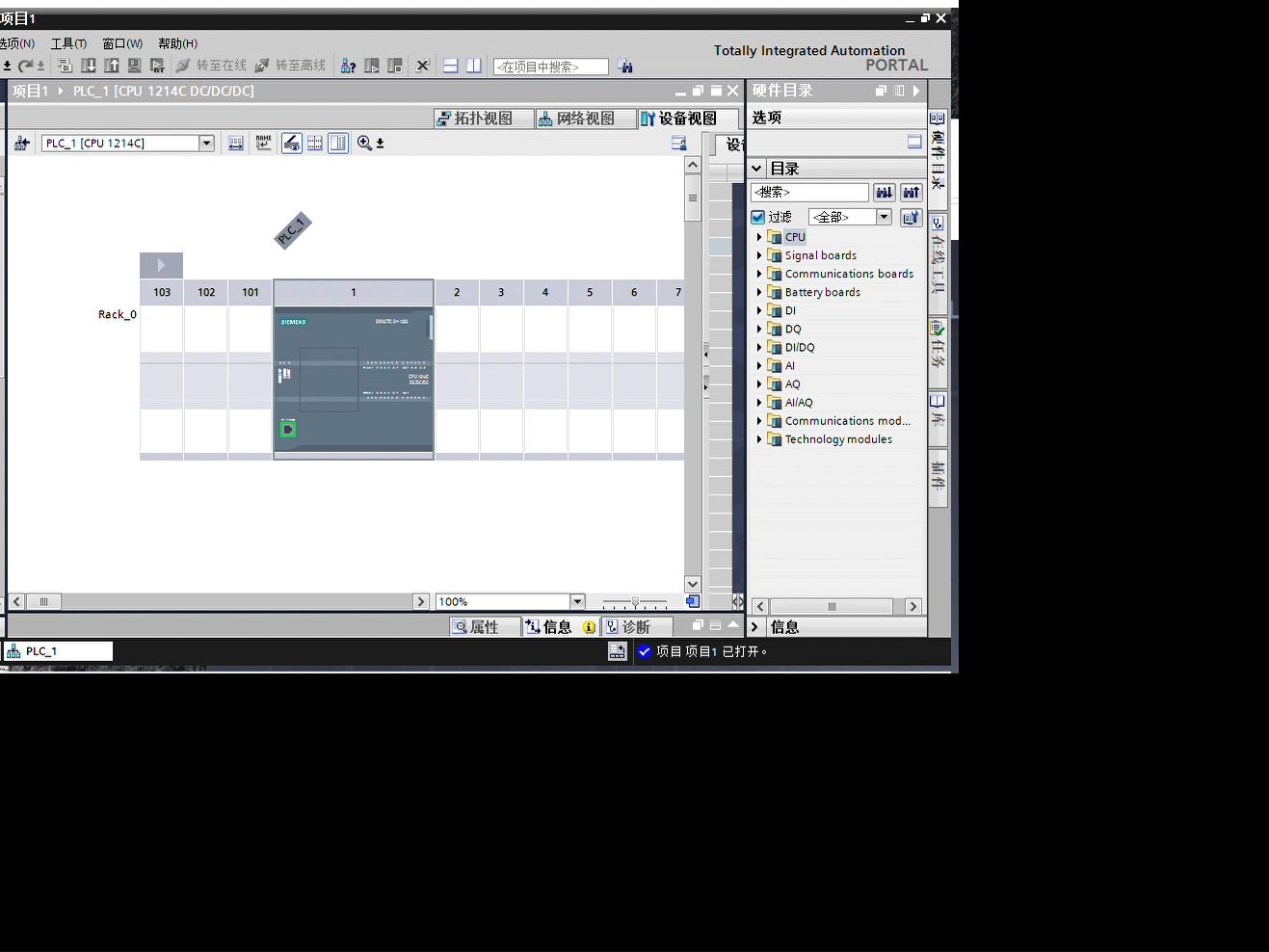Open the 100% zoom level dropdown
This screenshot has height=952, width=1269.
tap(577, 601)
